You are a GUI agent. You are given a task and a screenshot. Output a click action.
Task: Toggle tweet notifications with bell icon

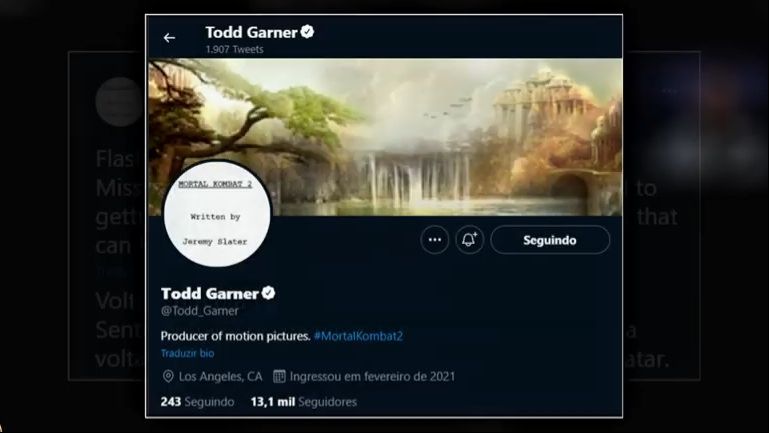(469, 240)
